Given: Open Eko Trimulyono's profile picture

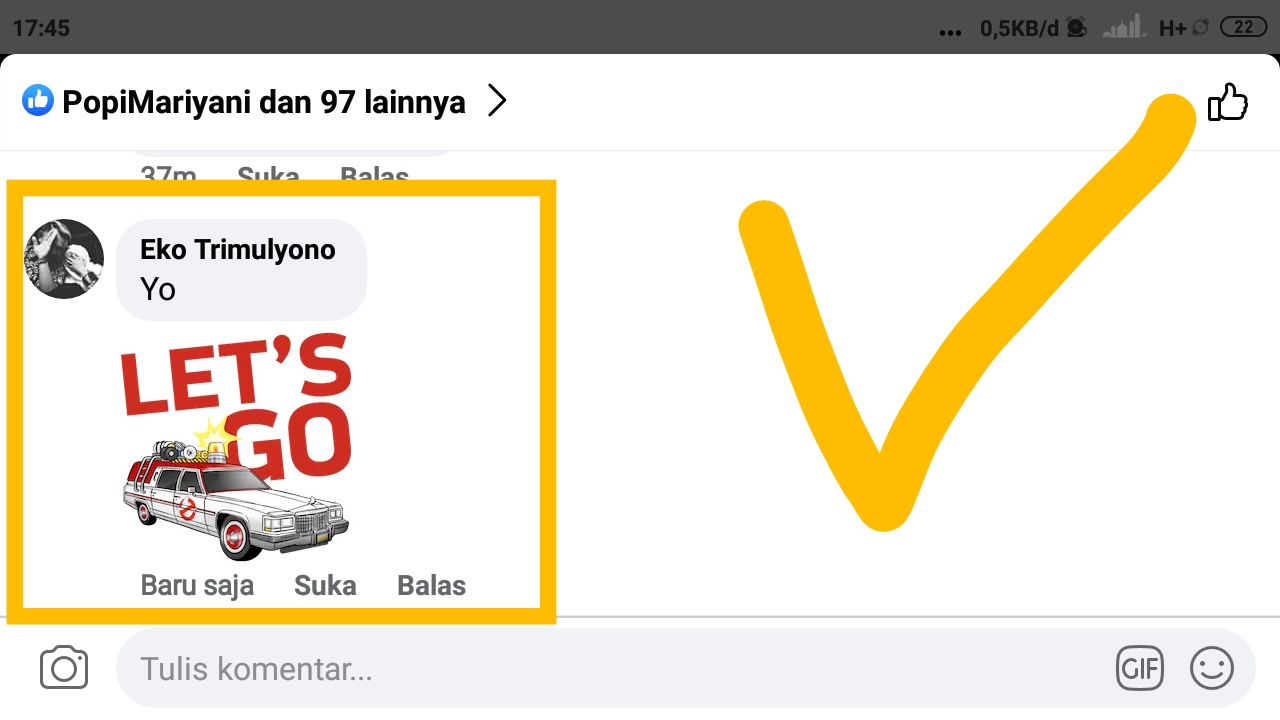Looking at the screenshot, I should (63, 259).
